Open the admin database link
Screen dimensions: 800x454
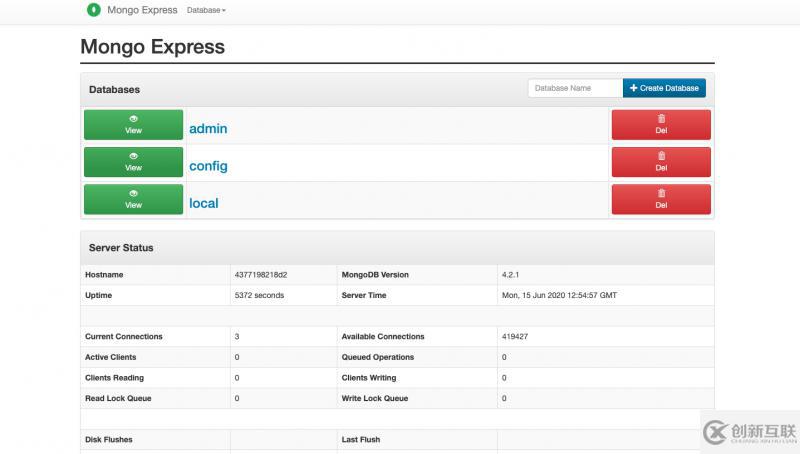pyautogui.click(x=208, y=129)
